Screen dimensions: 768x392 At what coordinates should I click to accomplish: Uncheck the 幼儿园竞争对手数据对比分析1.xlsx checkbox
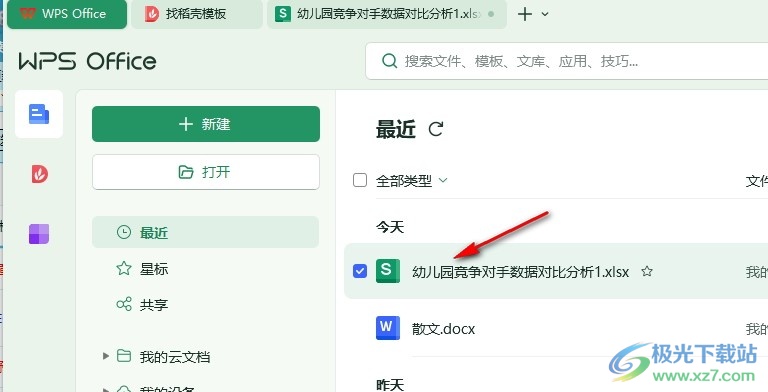click(x=360, y=271)
